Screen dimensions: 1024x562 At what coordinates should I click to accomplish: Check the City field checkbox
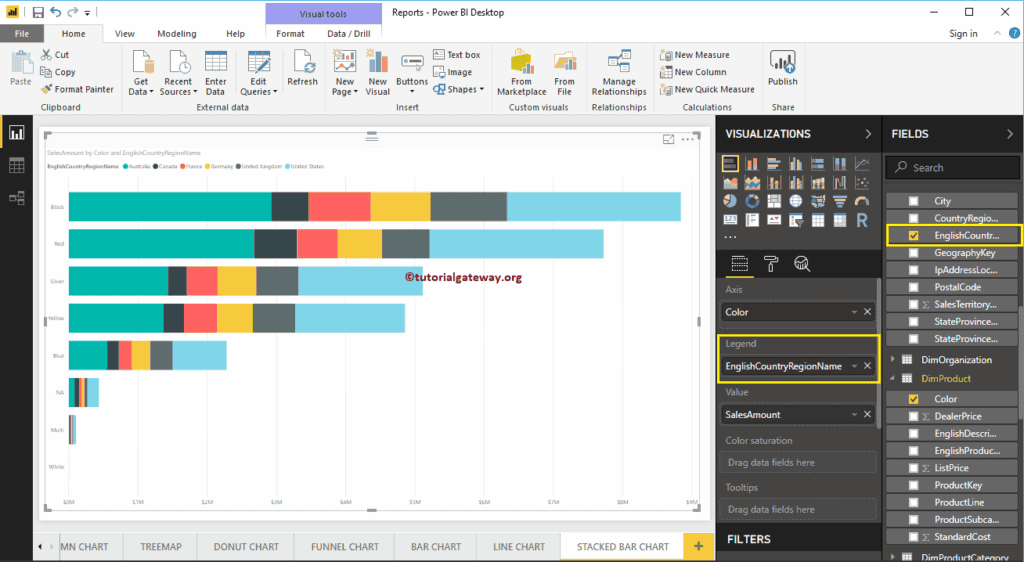click(x=914, y=201)
